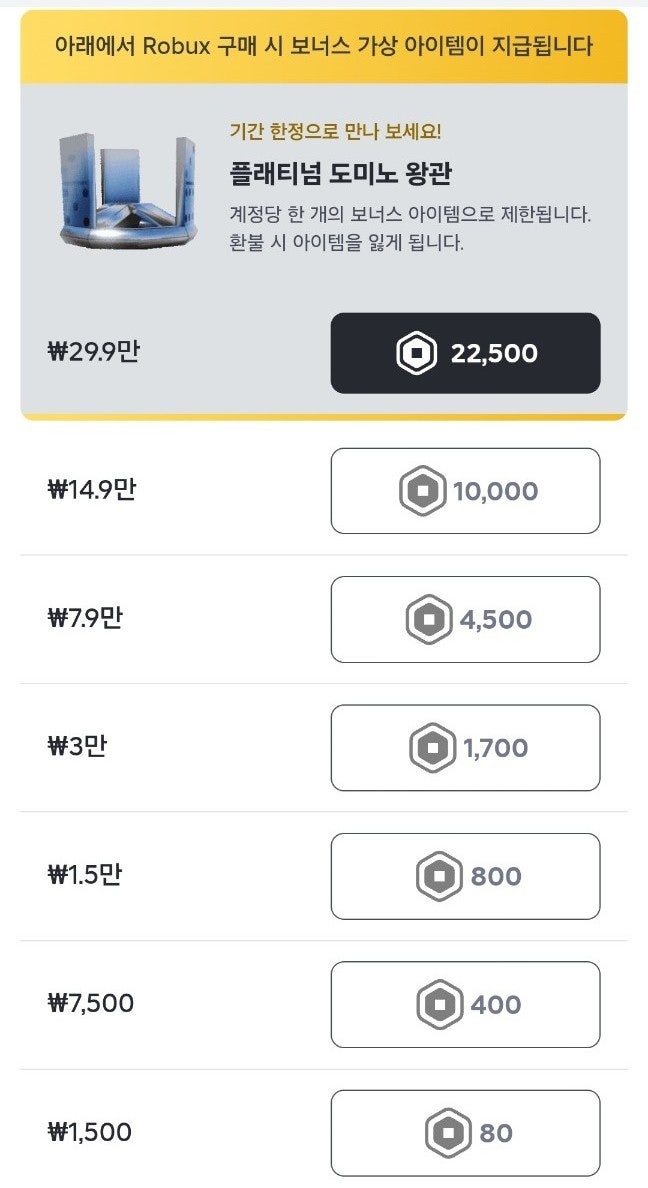Select the 4,500 Robux purchase button

(466, 619)
